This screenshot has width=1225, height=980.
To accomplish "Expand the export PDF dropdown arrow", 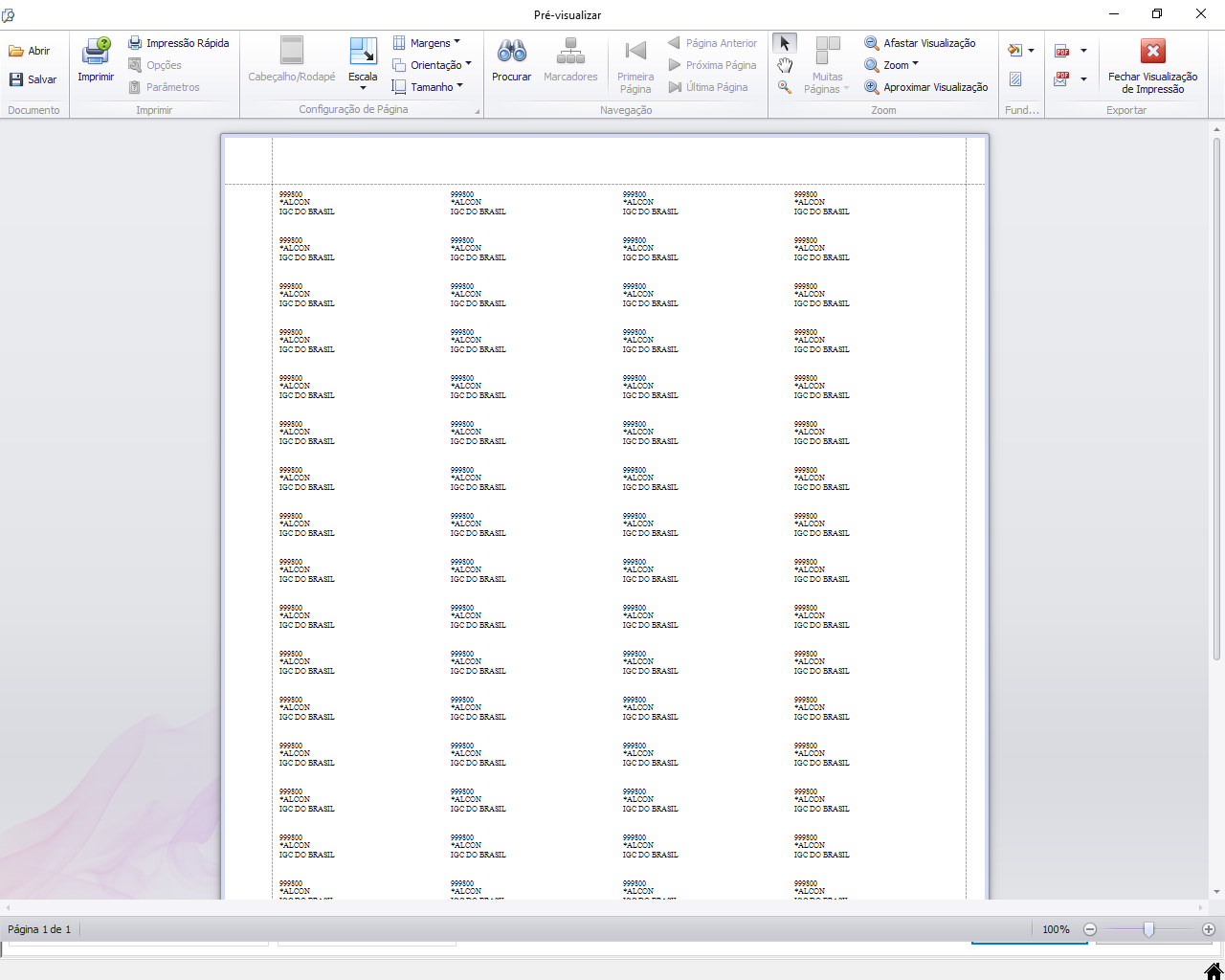I will coord(1083,51).
